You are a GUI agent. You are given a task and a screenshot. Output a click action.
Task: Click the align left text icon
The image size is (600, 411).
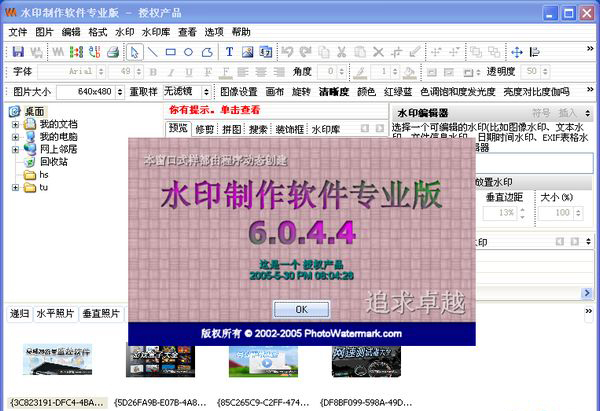(243, 72)
